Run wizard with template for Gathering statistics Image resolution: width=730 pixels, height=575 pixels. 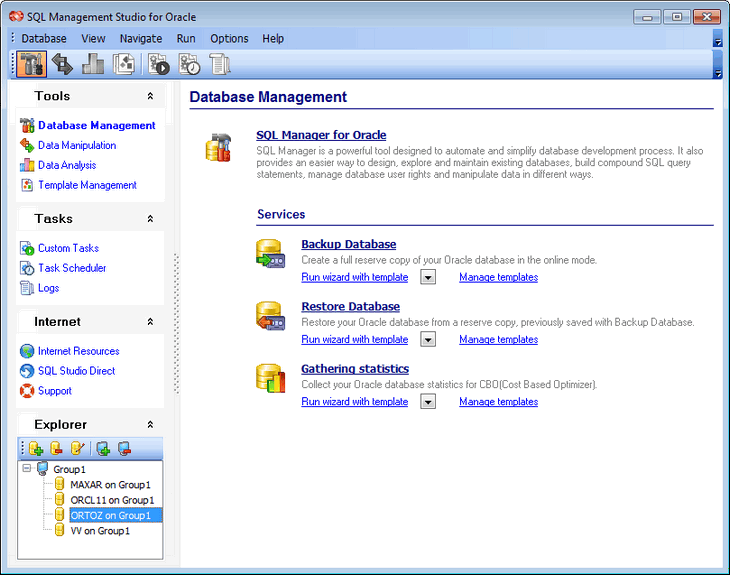click(x=355, y=401)
